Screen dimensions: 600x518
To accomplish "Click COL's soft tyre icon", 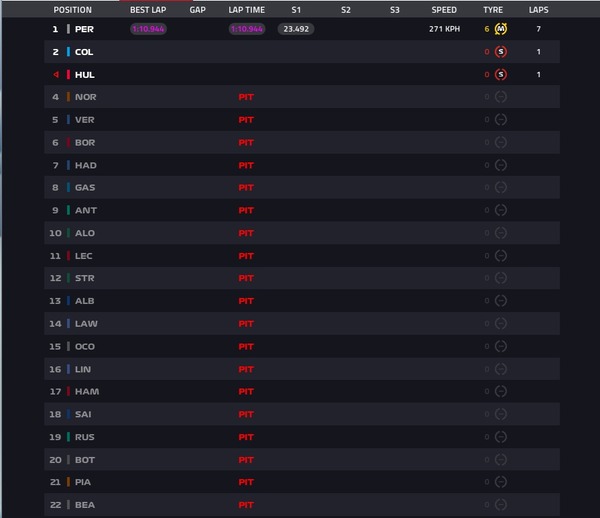I will pos(501,52).
